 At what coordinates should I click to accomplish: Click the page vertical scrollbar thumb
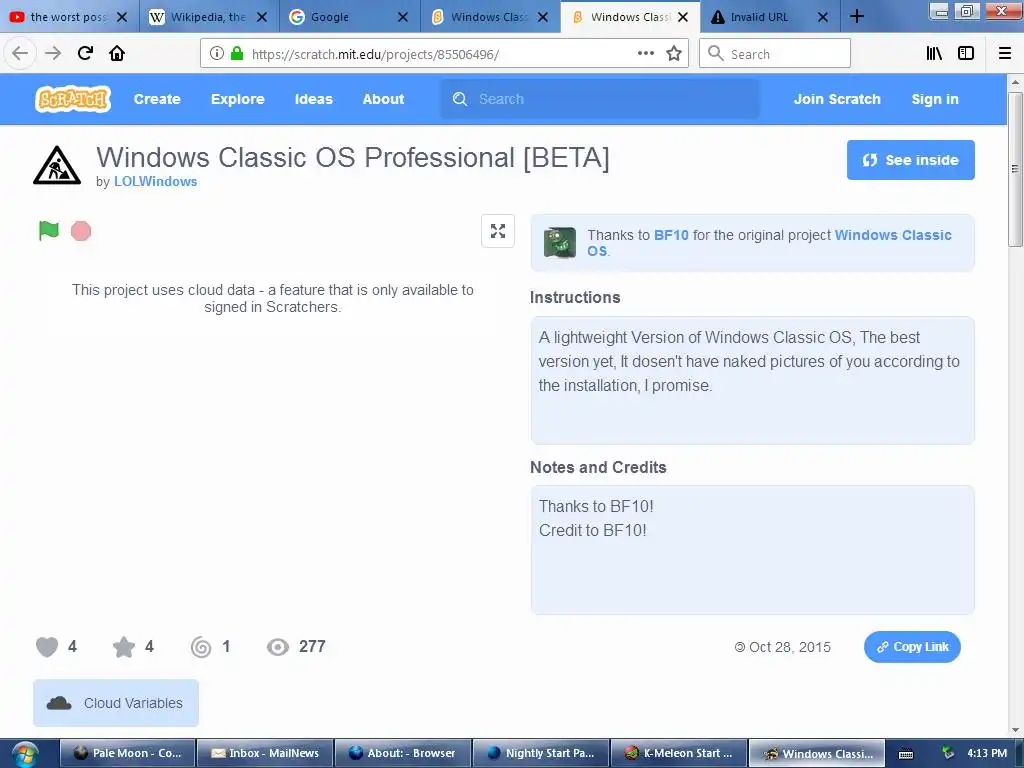(1015, 169)
